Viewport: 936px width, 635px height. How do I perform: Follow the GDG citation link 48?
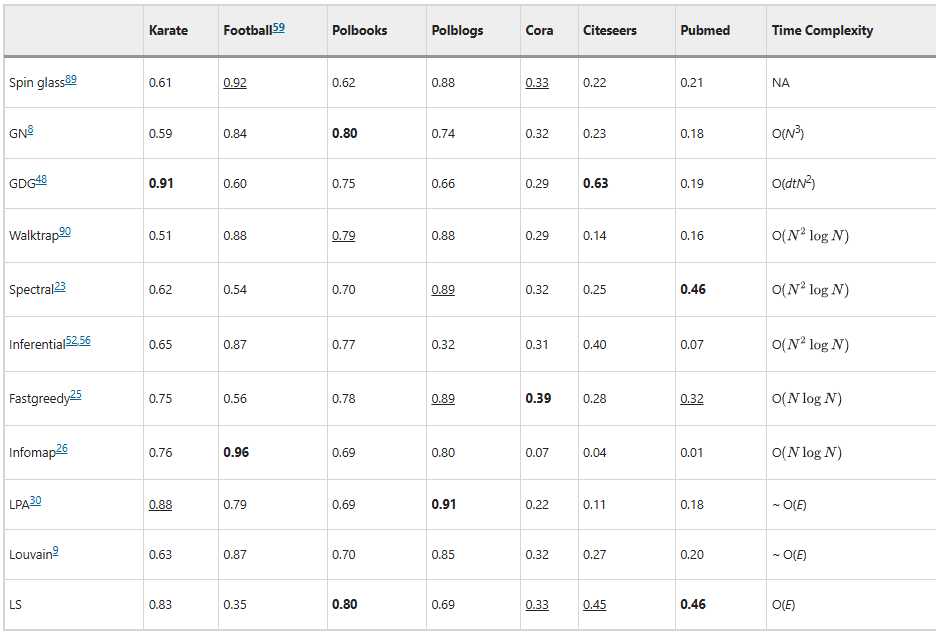pos(41,181)
